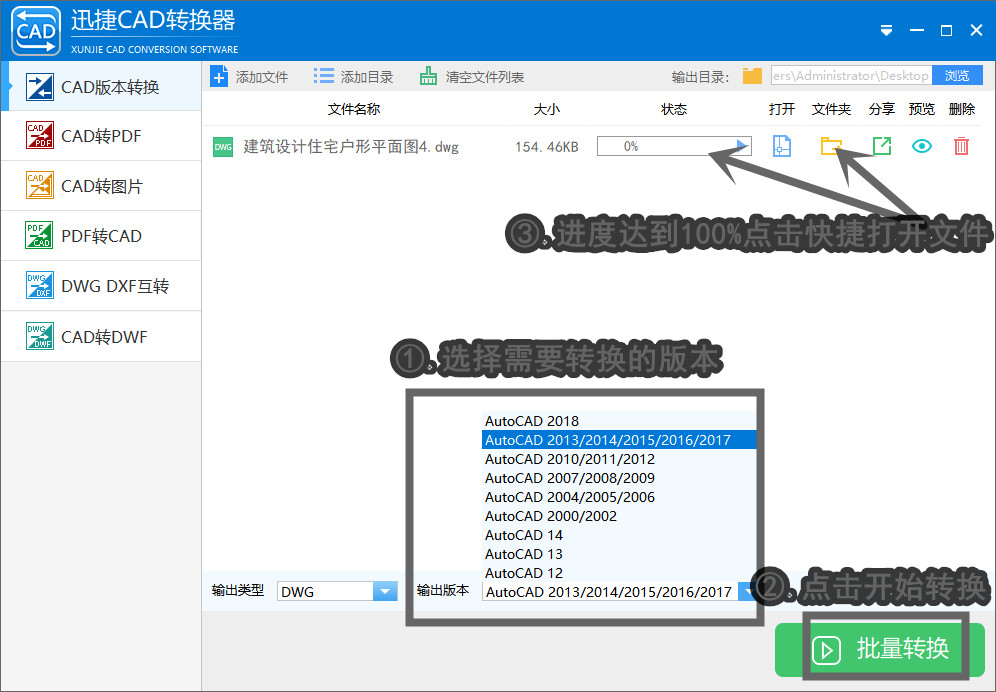Select DWG DXF互转 in the sidebar
996x692 pixels.
coord(102,286)
